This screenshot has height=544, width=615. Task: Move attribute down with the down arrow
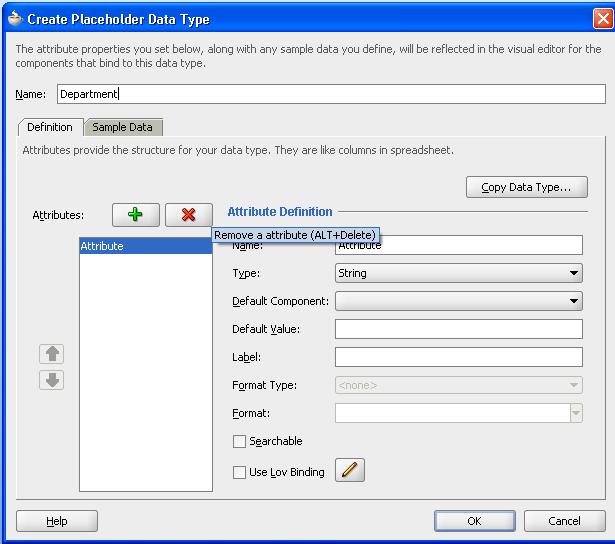tap(52, 380)
